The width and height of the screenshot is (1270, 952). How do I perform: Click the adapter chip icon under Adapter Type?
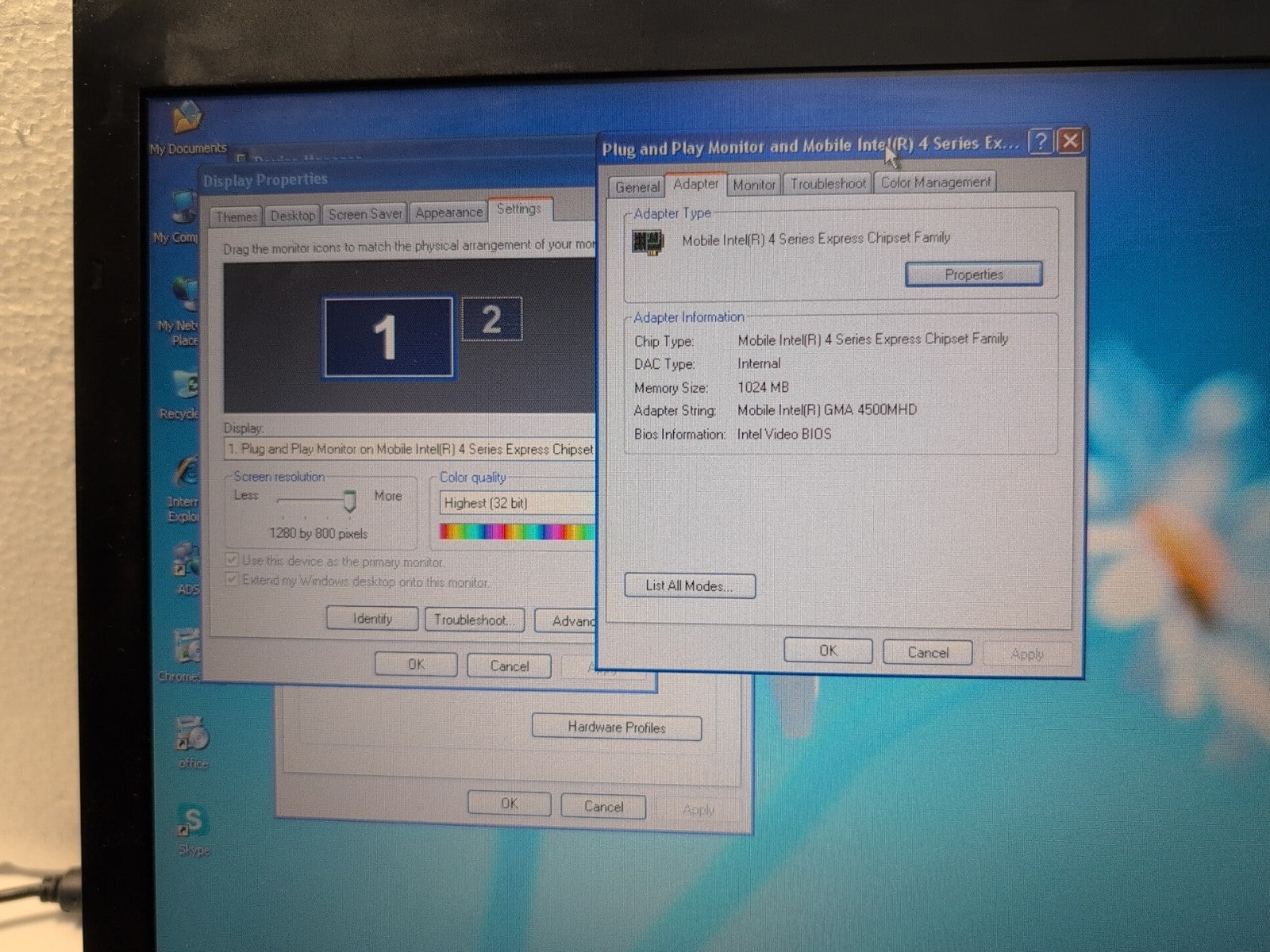[x=647, y=241]
